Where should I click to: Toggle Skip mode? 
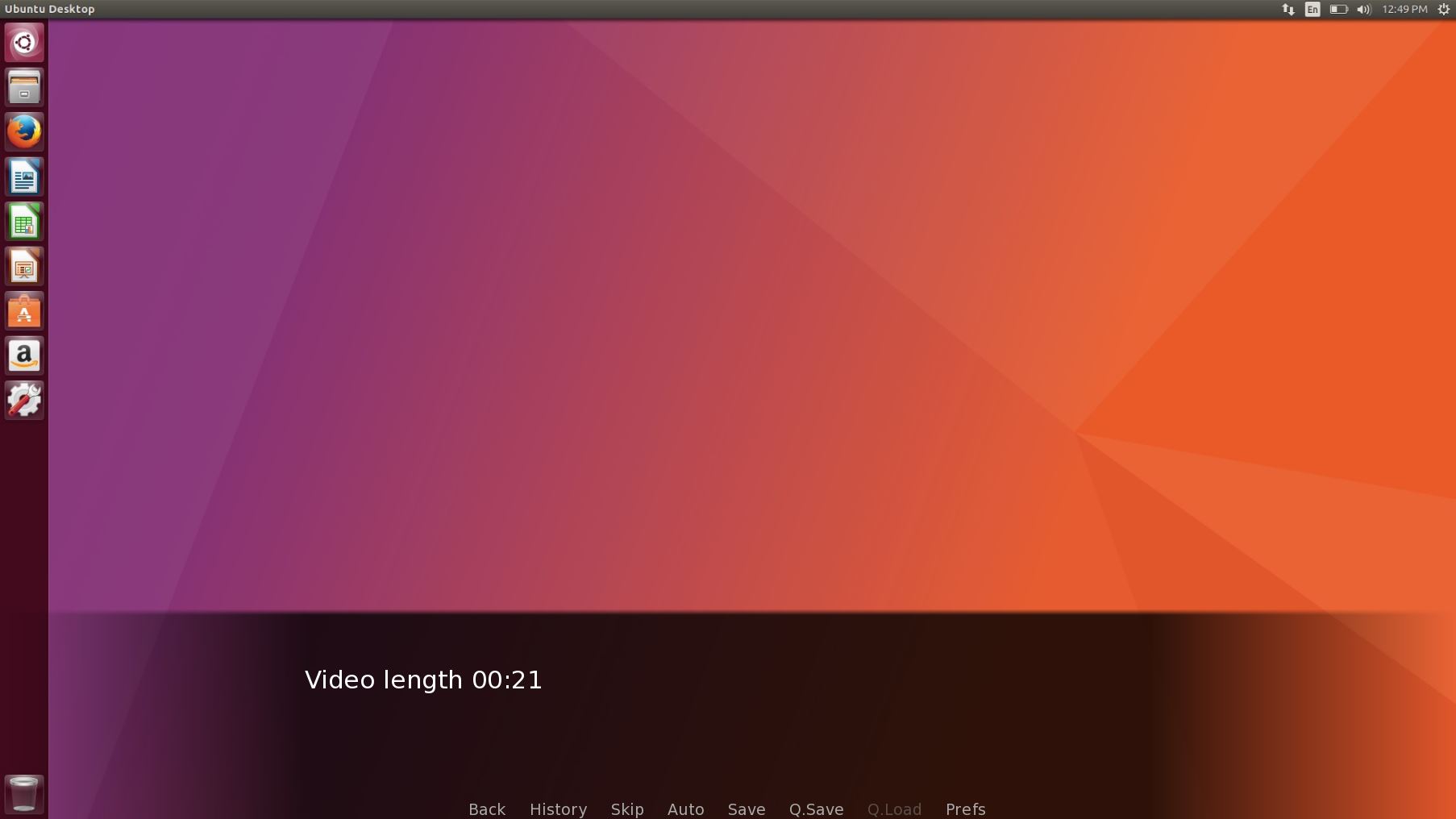pyautogui.click(x=627, y=809)
